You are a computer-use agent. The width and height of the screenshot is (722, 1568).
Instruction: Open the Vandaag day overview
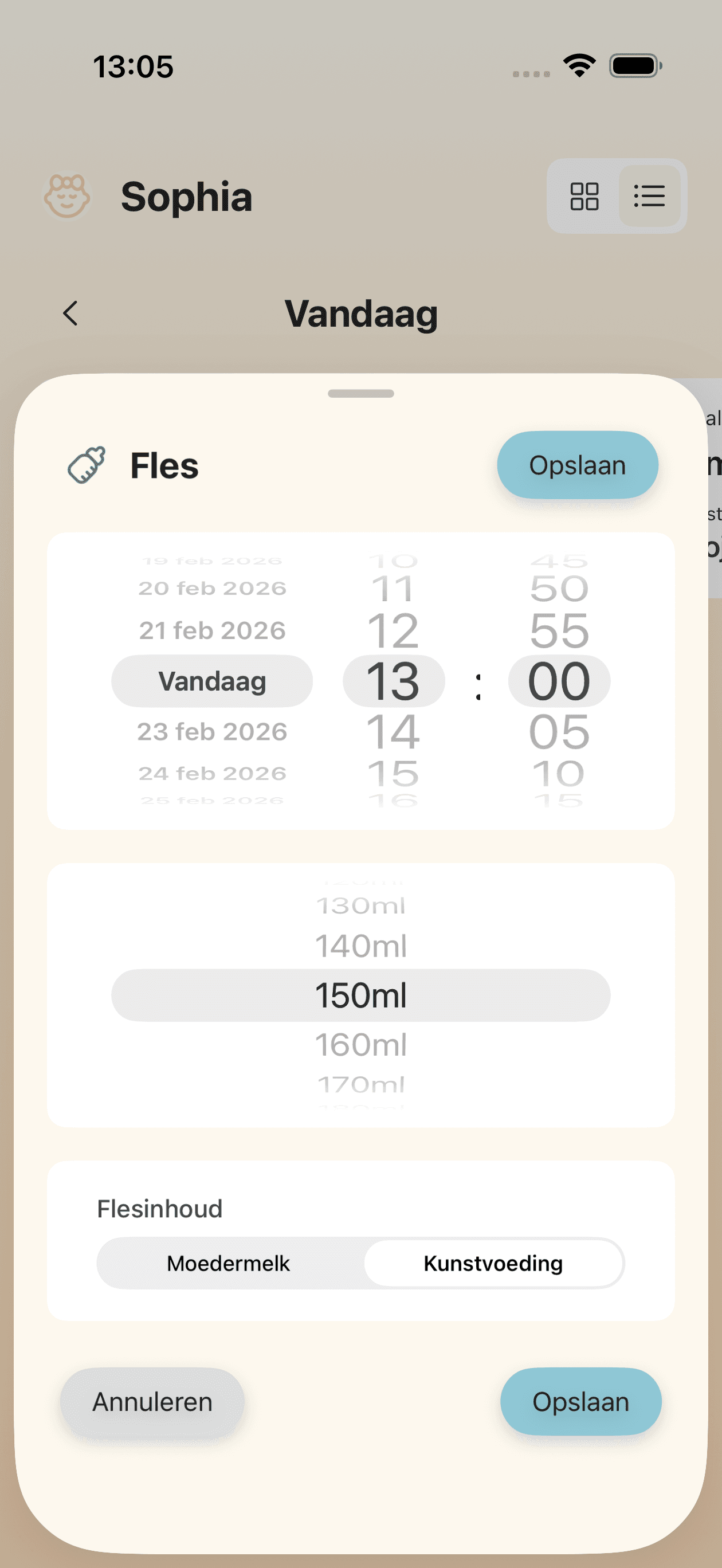(x=361, y=313)
